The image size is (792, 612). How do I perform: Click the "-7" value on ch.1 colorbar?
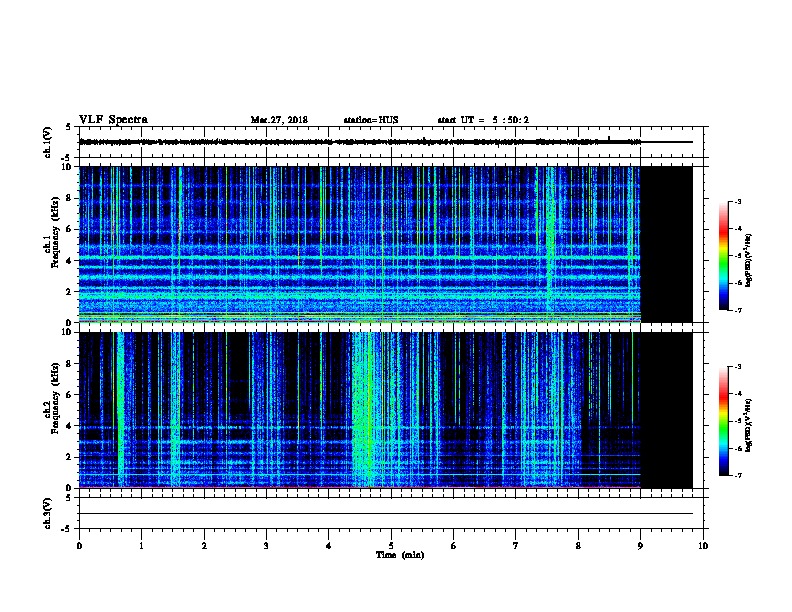(738, 310)
